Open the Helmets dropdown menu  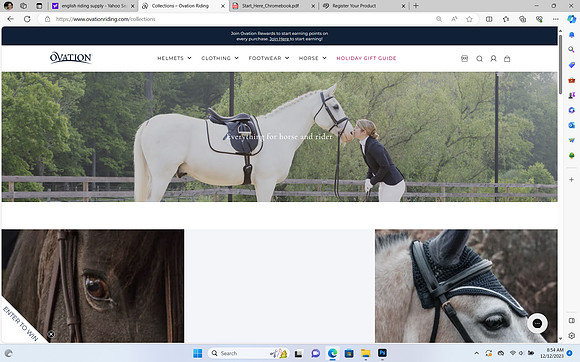[x=174, y=58]
